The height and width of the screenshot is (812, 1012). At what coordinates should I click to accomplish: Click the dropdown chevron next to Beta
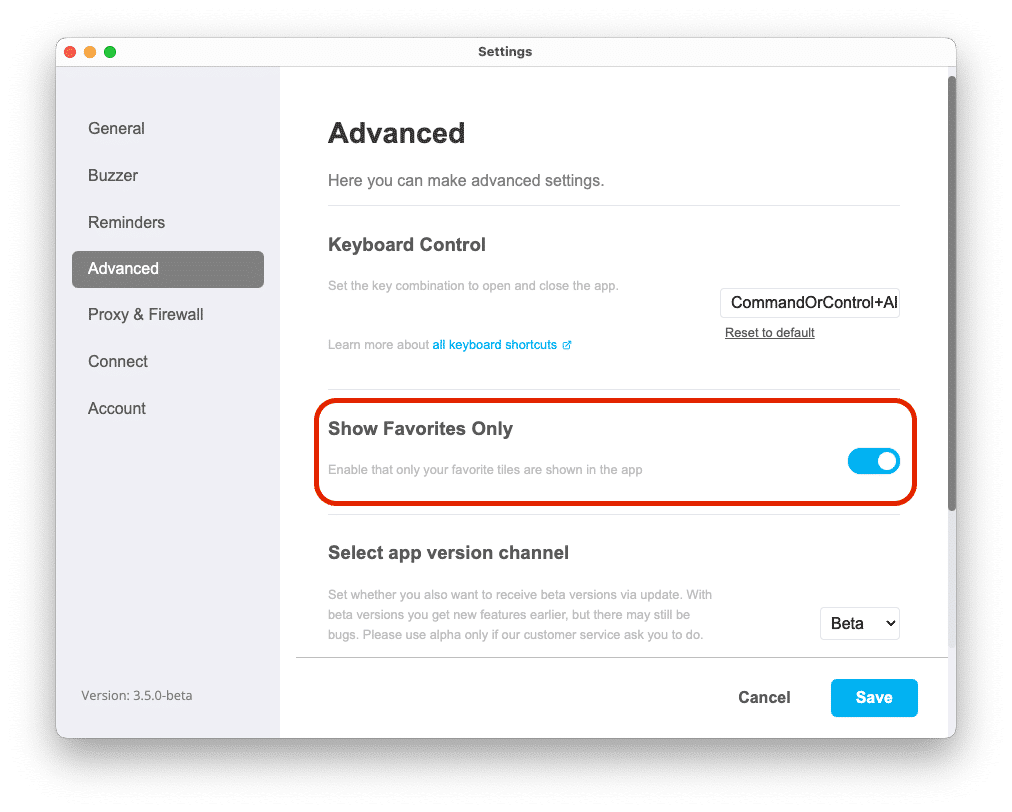pyautogui.click(x=891, y=624)
